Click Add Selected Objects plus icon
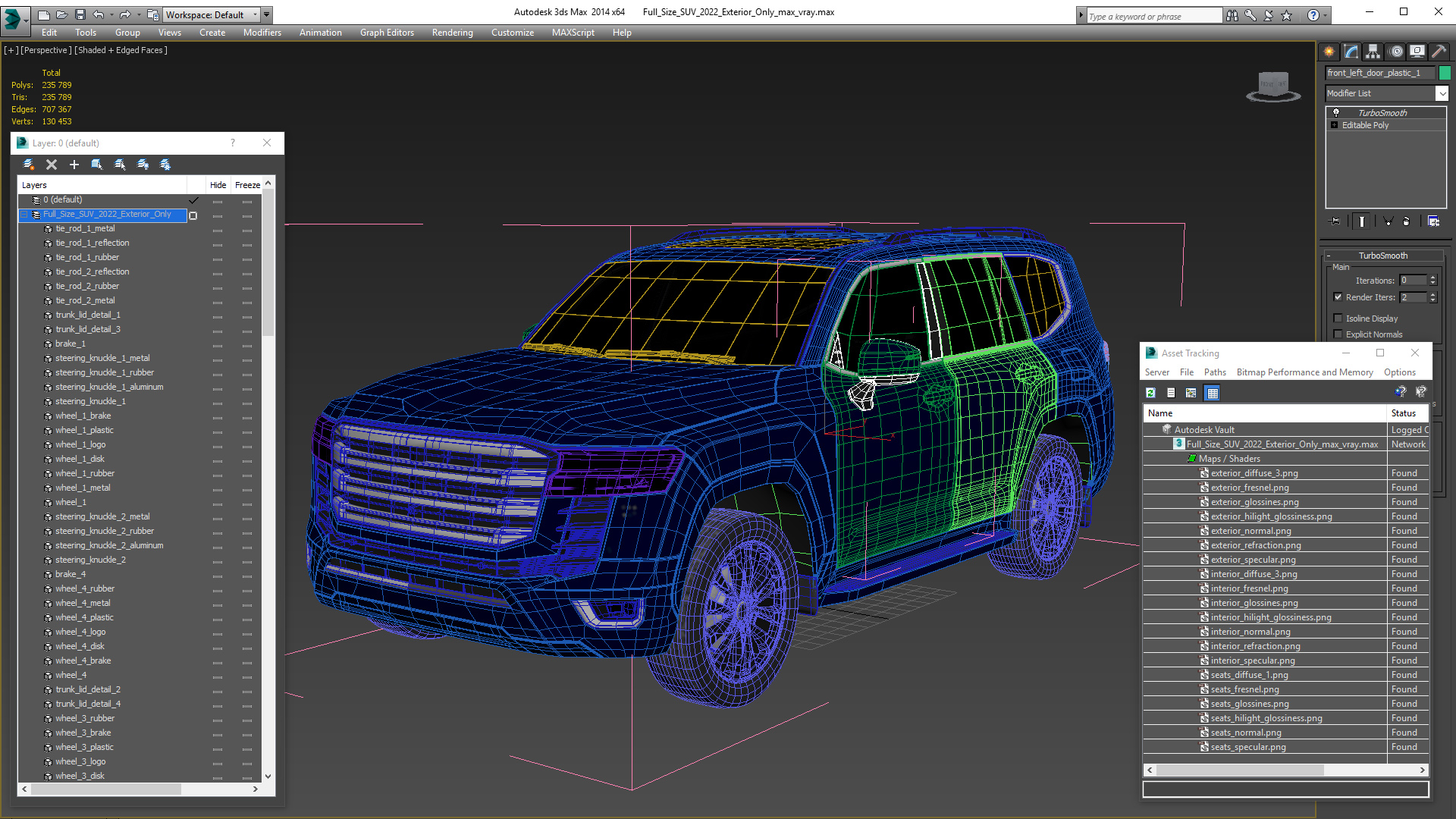This screenshot has width=1456, height=819. [x=74, y=165]
